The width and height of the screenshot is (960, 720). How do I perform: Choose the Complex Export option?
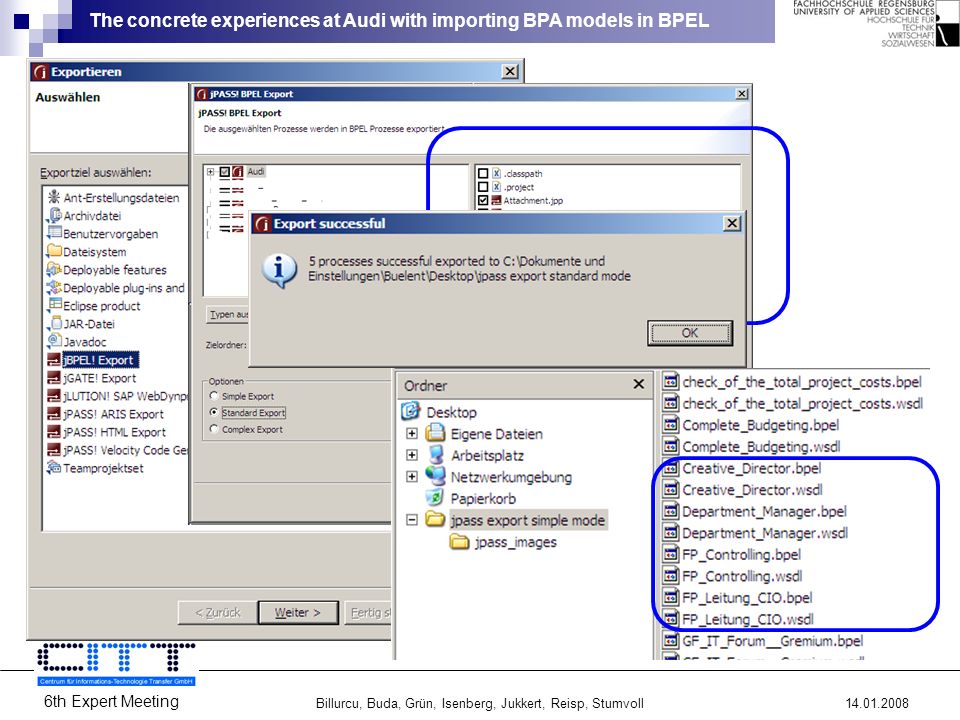(214, 429)
